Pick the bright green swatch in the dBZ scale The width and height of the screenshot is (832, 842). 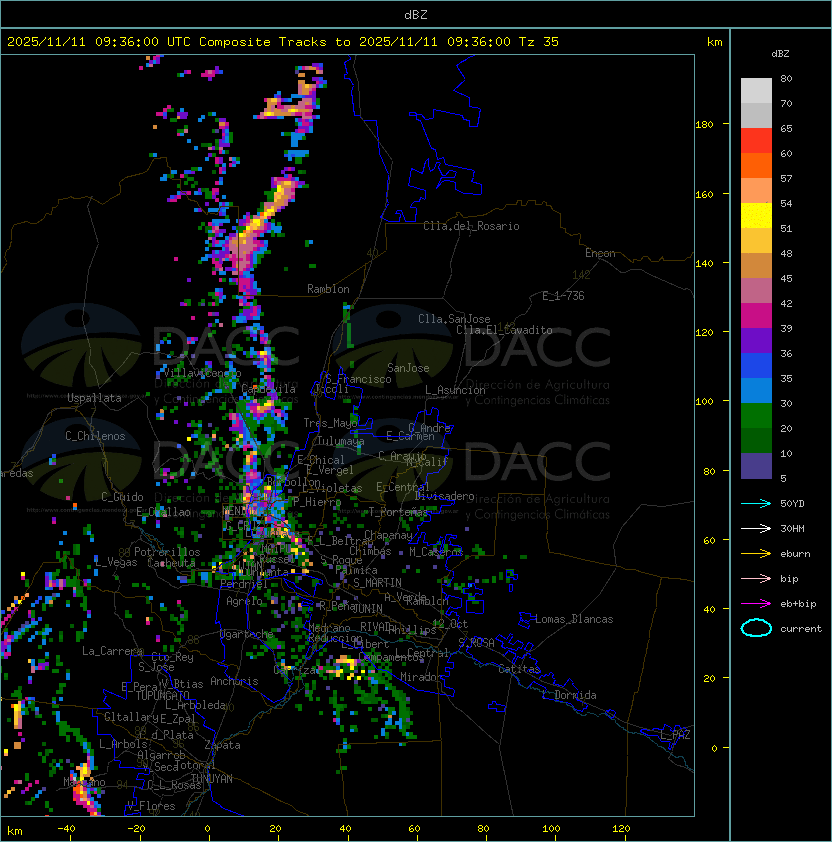pos(756,416)
